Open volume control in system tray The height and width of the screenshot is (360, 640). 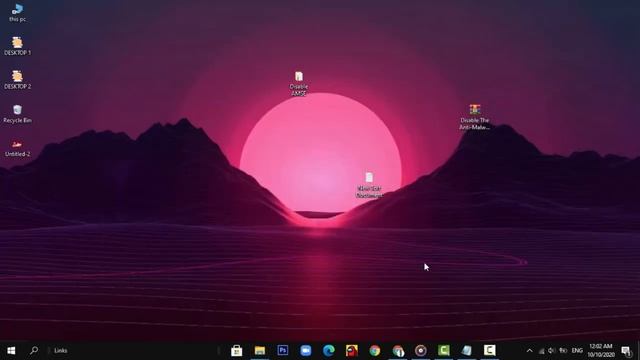551,351
